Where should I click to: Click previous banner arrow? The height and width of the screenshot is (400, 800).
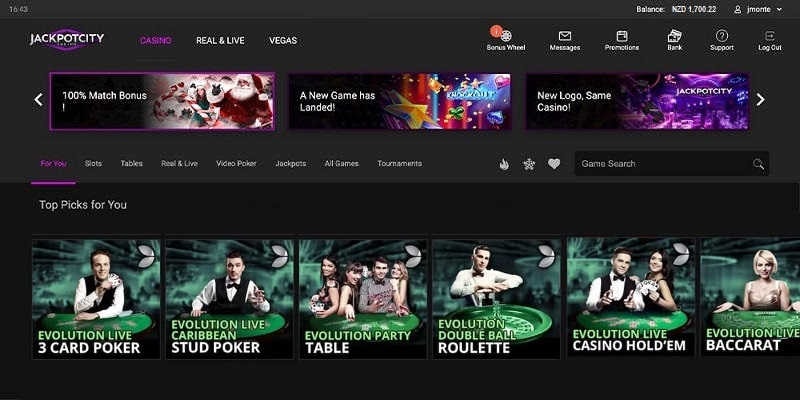(38, 99)
